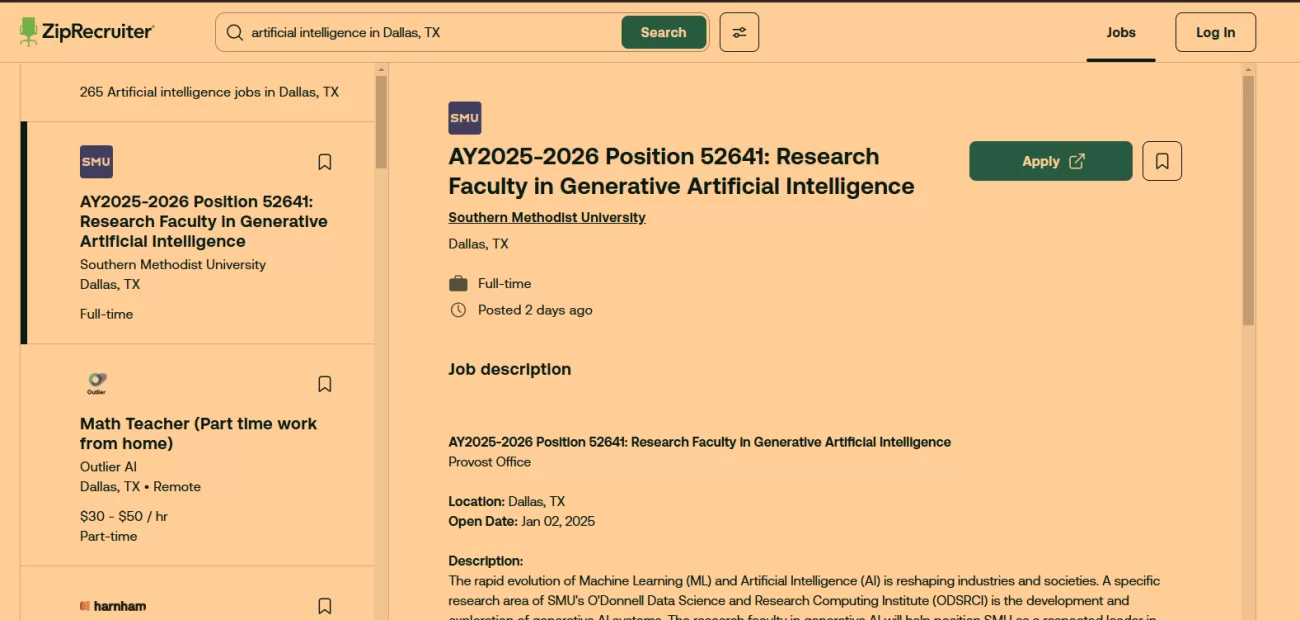Apply to the Research Faculty position
Image resolution: width=1300 pixels, height=620 pixels.
click(1051, 161)
